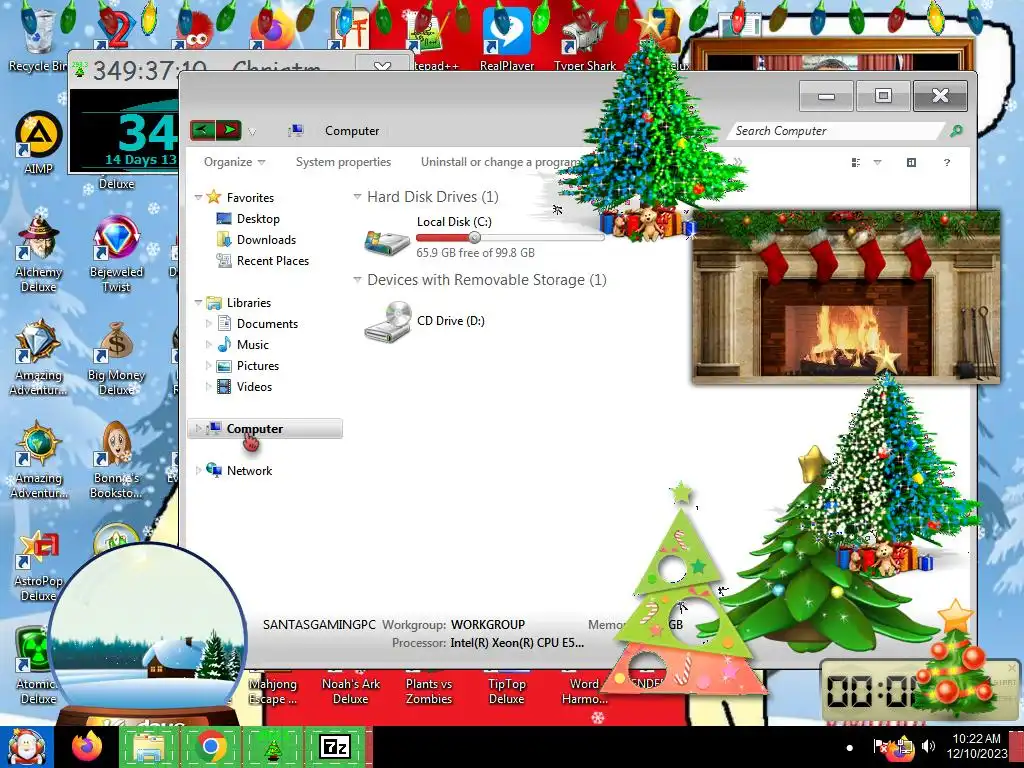
Task: Click the Explorer search magnifier icon
Action: point(956,131)
